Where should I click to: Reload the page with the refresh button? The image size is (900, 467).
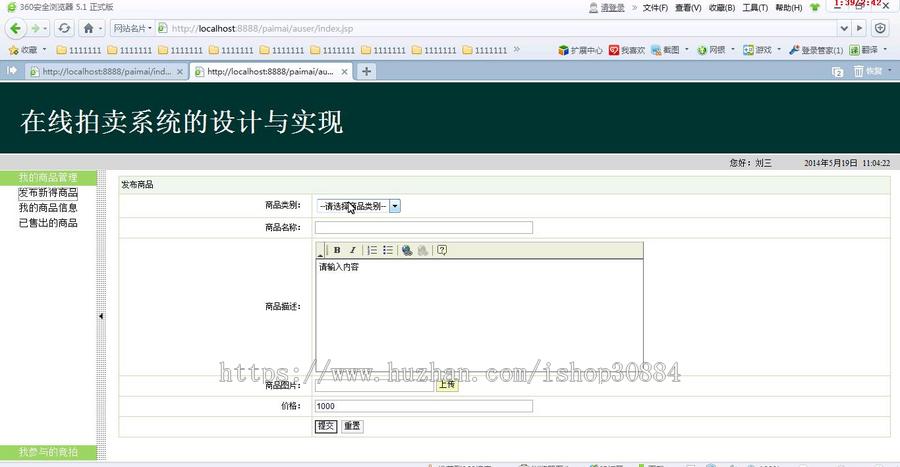coord(64,28)
